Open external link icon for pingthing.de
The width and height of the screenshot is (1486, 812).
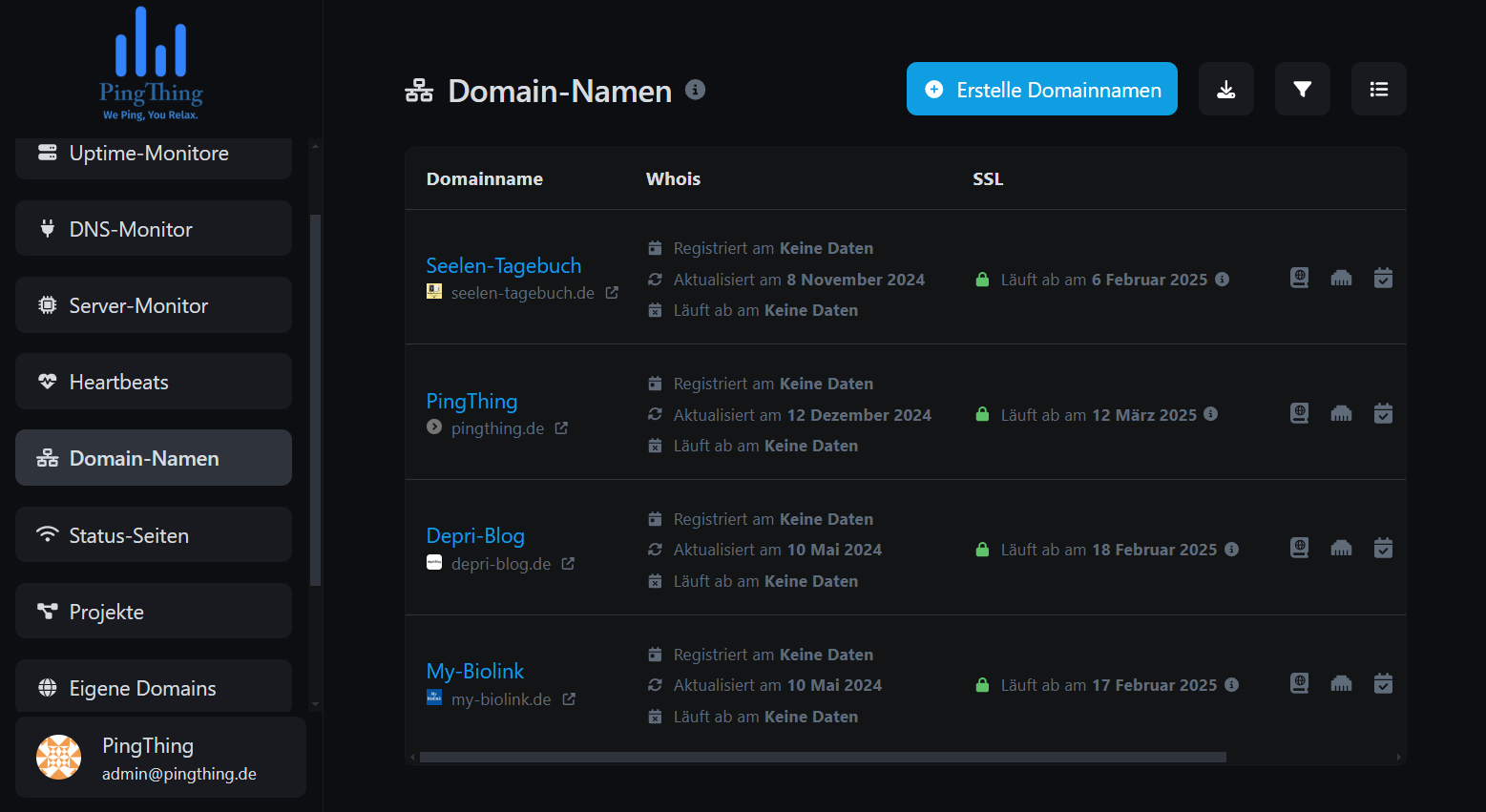click(561, 428)
